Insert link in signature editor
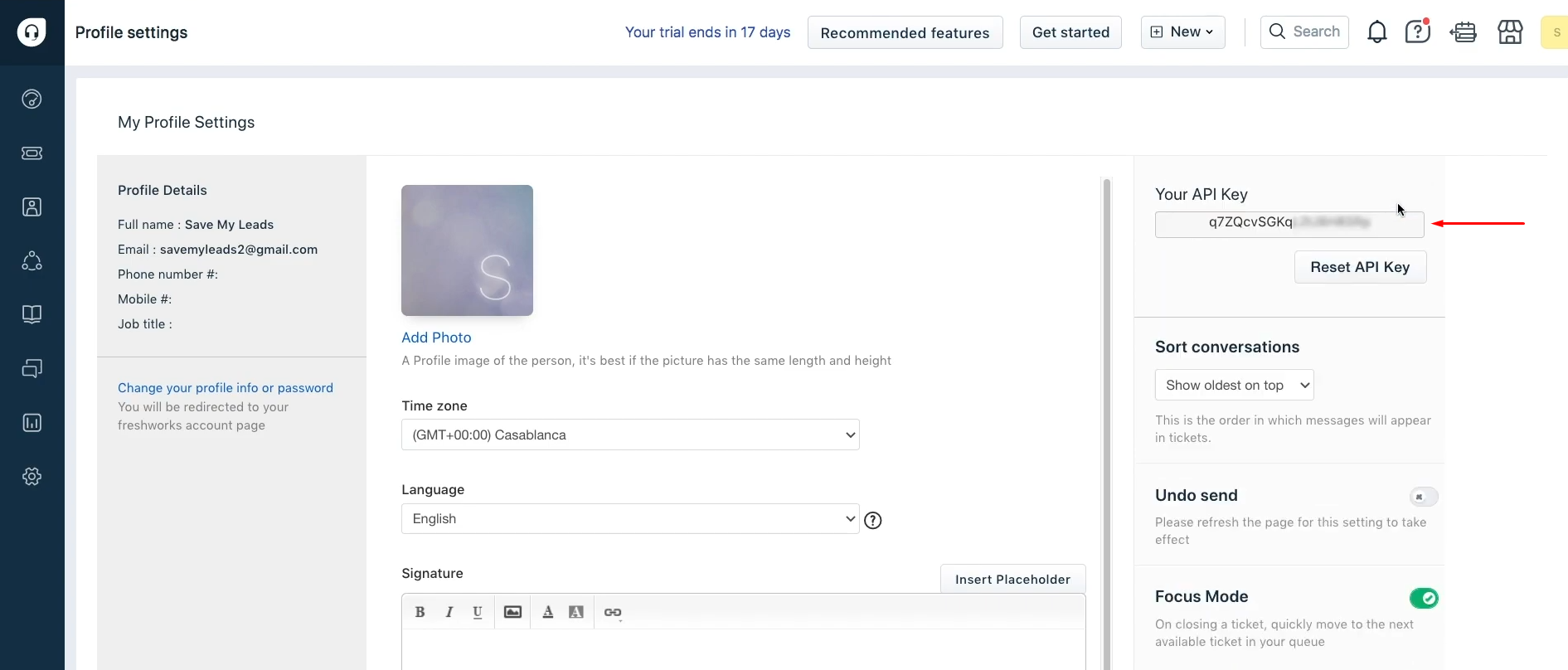 (613, 612)
